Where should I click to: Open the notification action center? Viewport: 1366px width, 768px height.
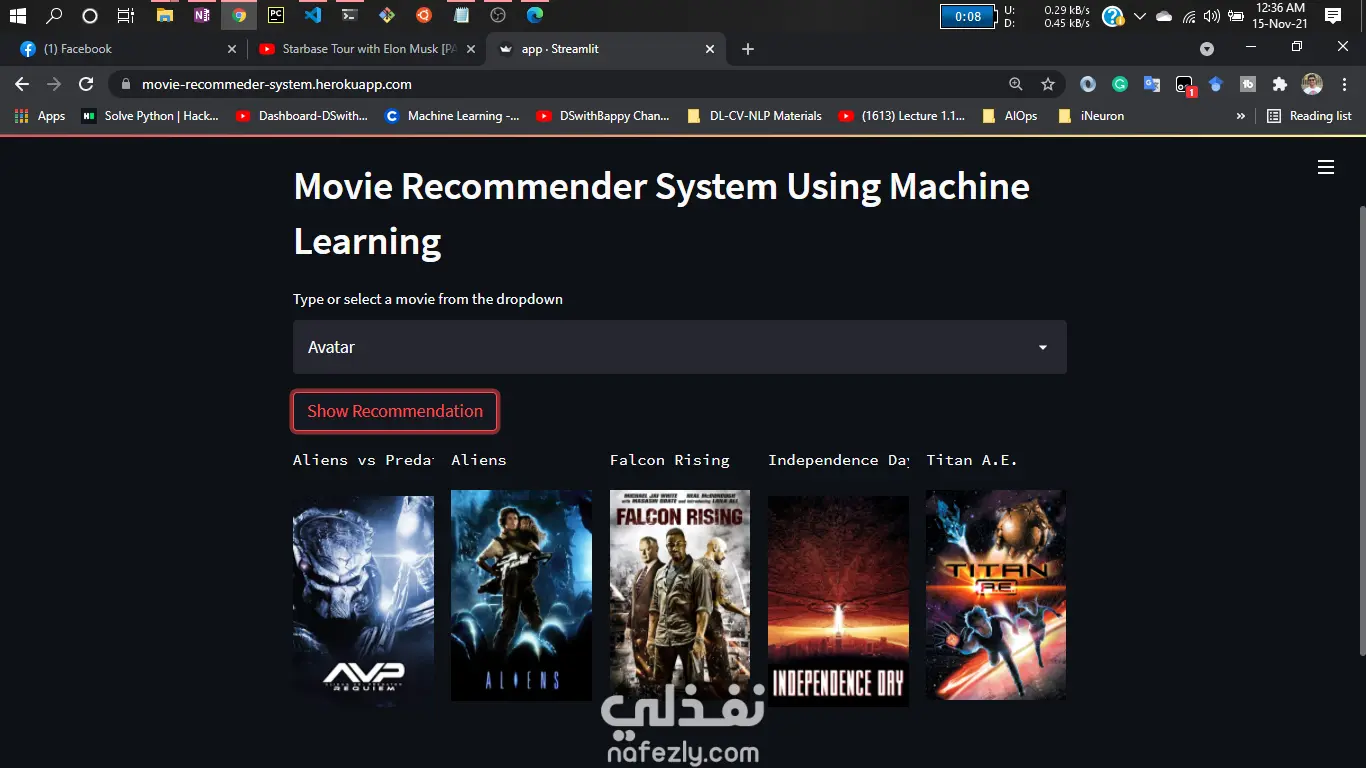point(1333,15)
